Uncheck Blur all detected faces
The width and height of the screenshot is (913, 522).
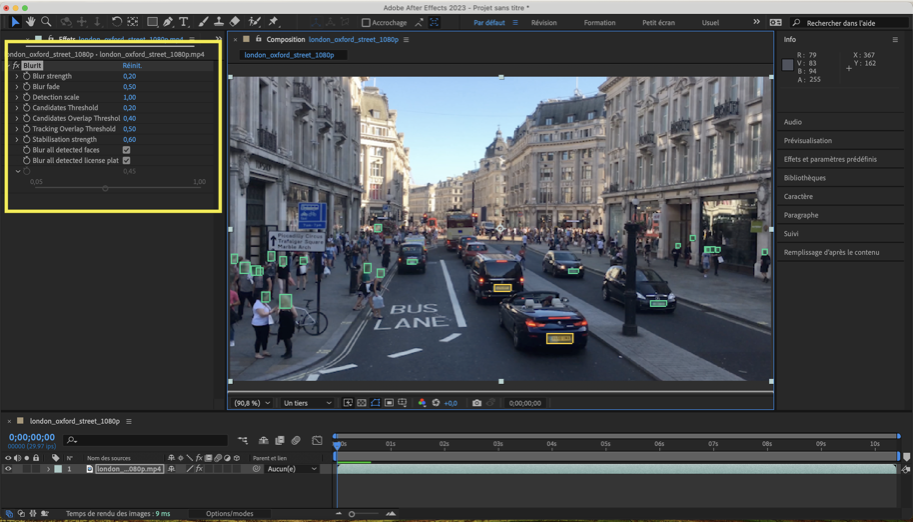126,150
